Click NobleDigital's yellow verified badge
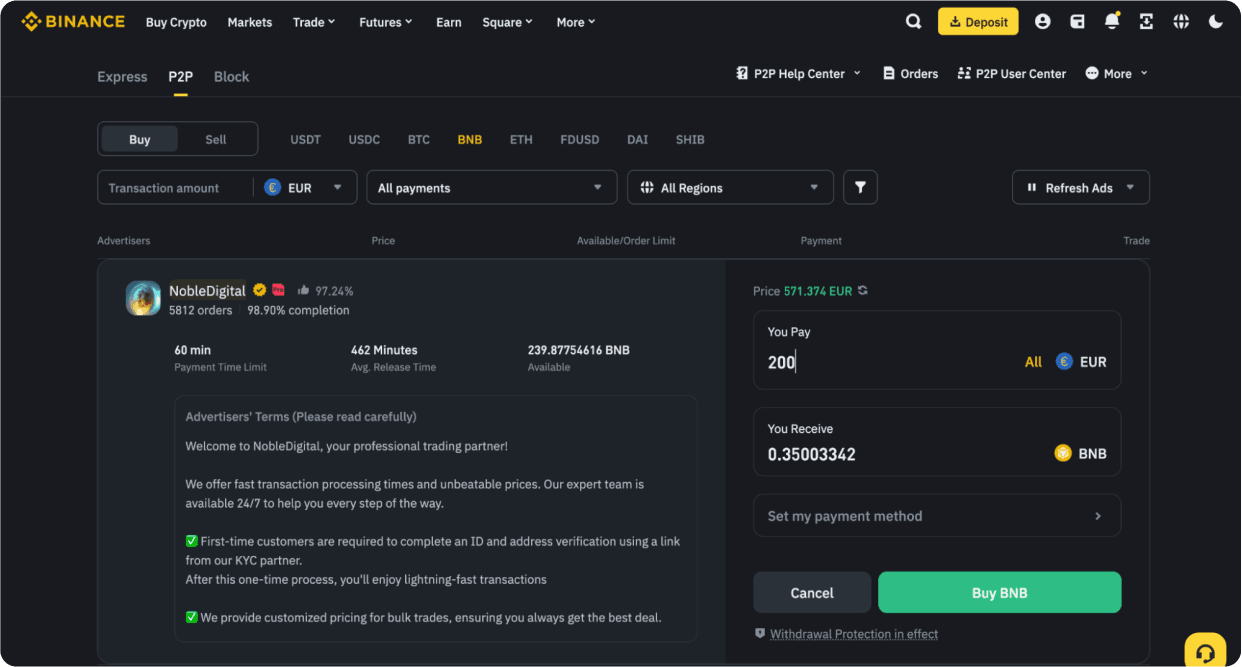Viewport: 1242px width, 667px height. [x=259, y=290]
